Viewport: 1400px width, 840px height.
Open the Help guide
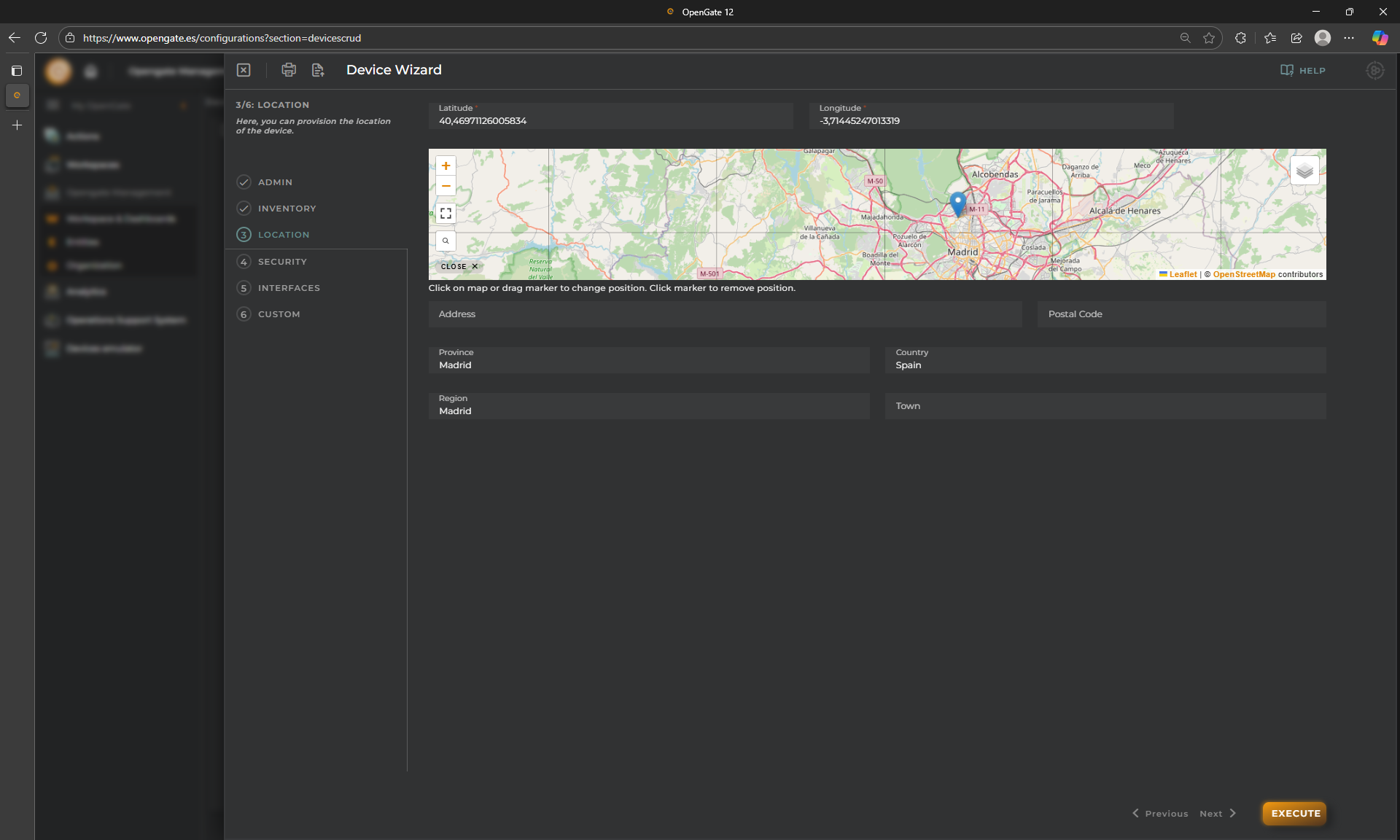coord(1303,71)
